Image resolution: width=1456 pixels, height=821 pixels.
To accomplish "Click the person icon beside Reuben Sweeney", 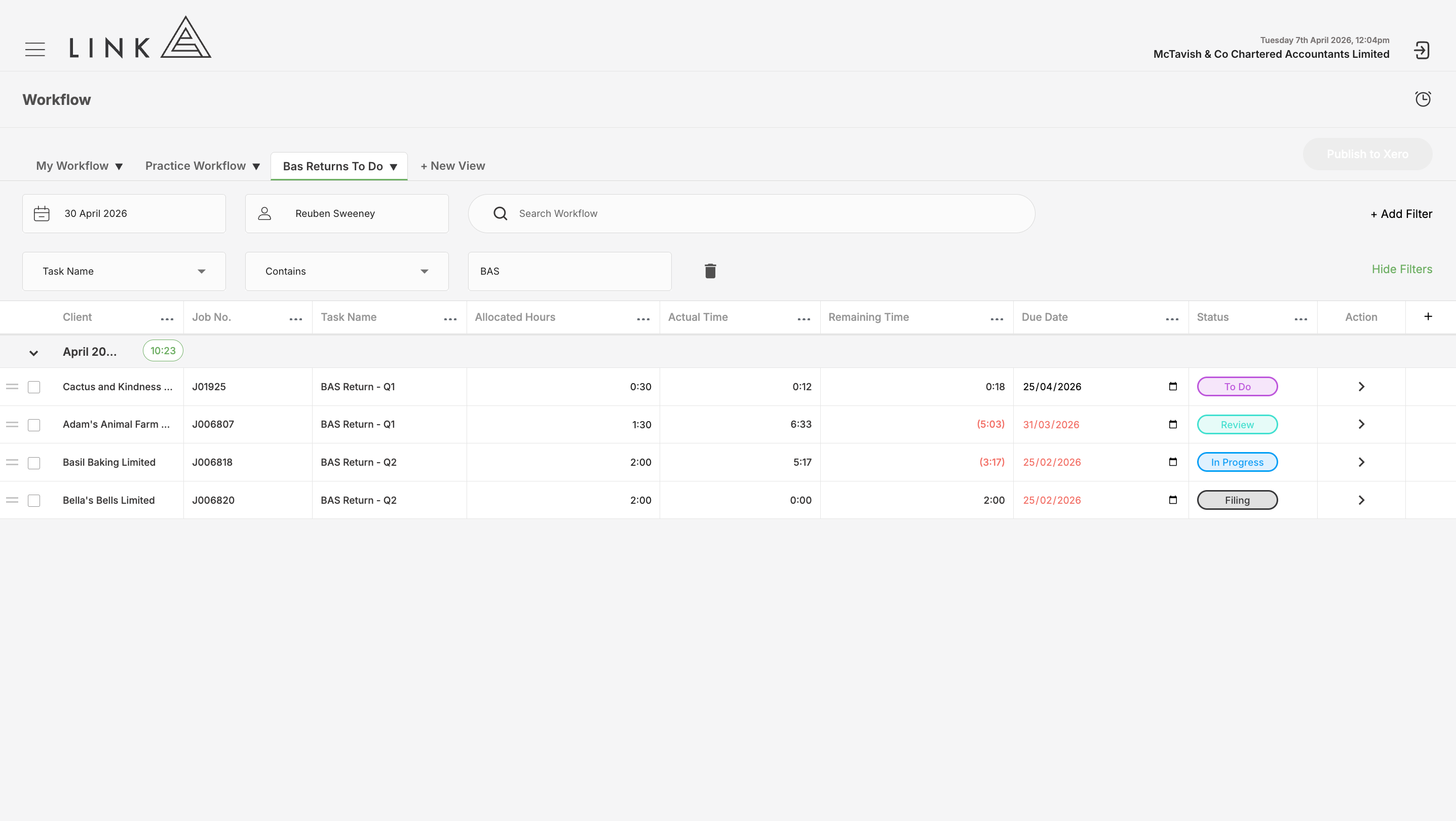I will coord(264,214).
